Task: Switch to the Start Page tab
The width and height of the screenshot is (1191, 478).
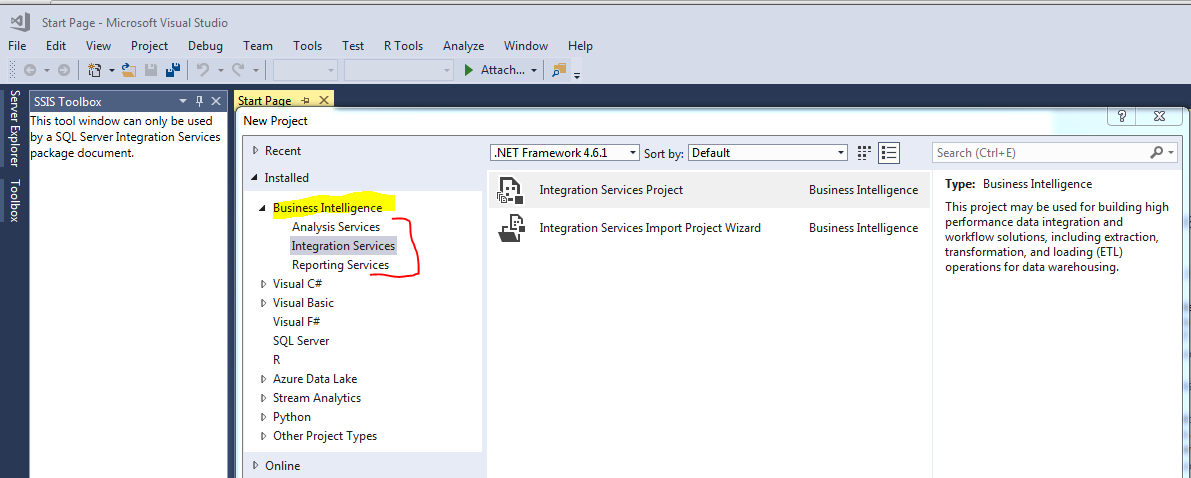Action: tap(264, 100)
